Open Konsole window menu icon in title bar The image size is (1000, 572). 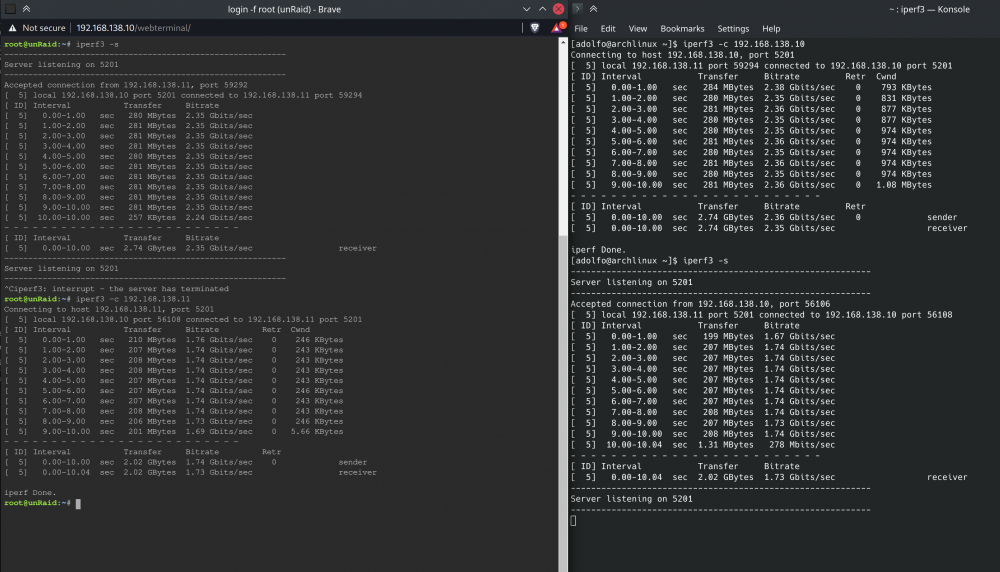(x=577, y=9)
